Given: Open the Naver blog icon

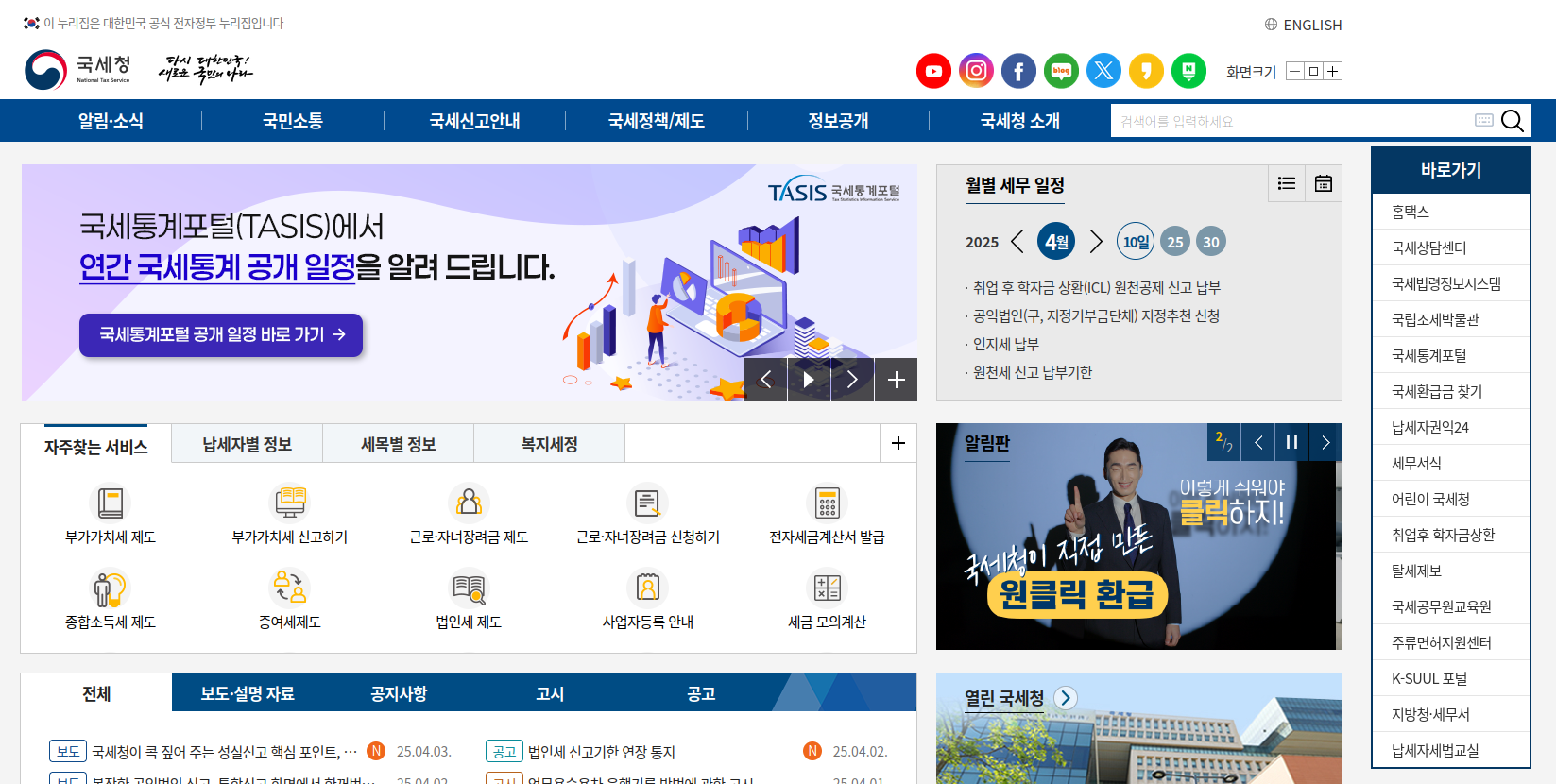Looking at the screenshot, I should coord(1061,71).
